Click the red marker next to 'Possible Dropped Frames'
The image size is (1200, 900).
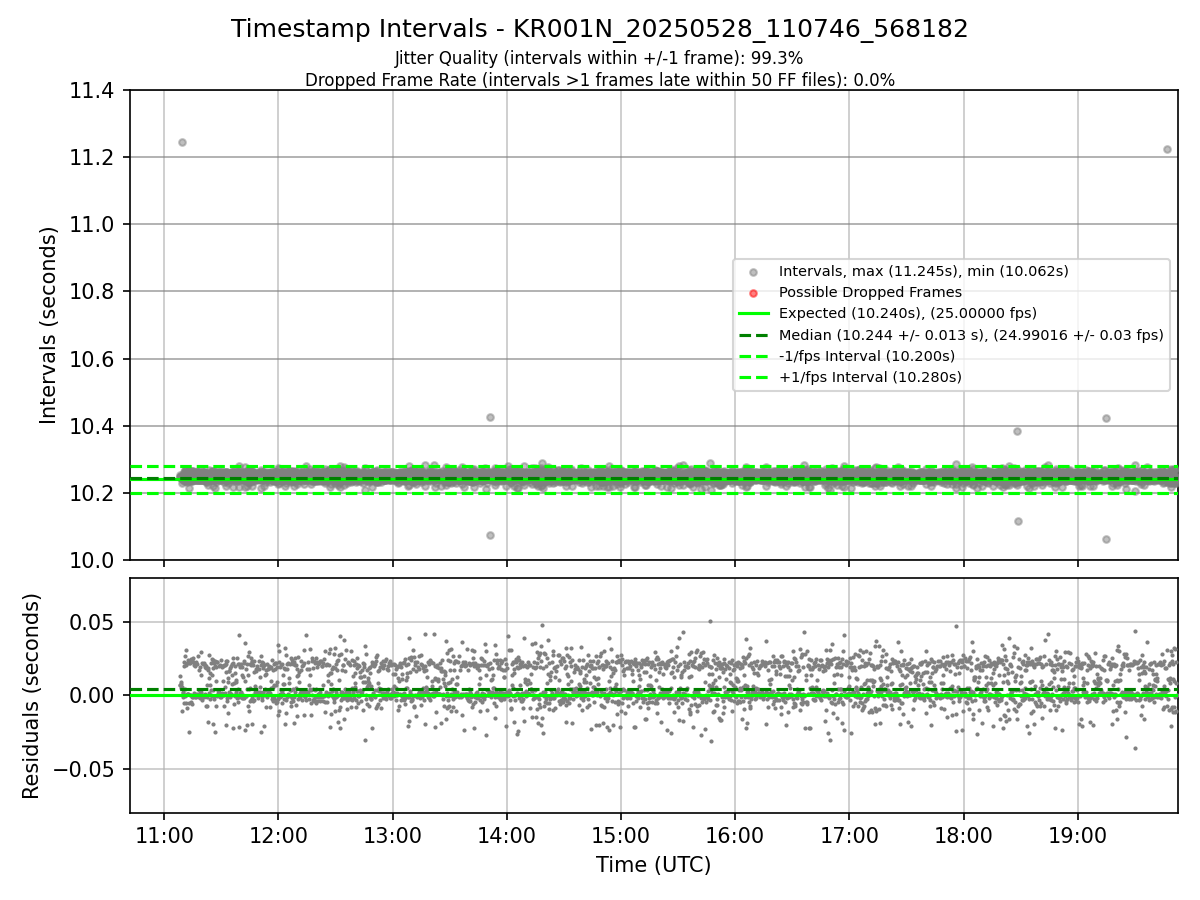(754, 293)
